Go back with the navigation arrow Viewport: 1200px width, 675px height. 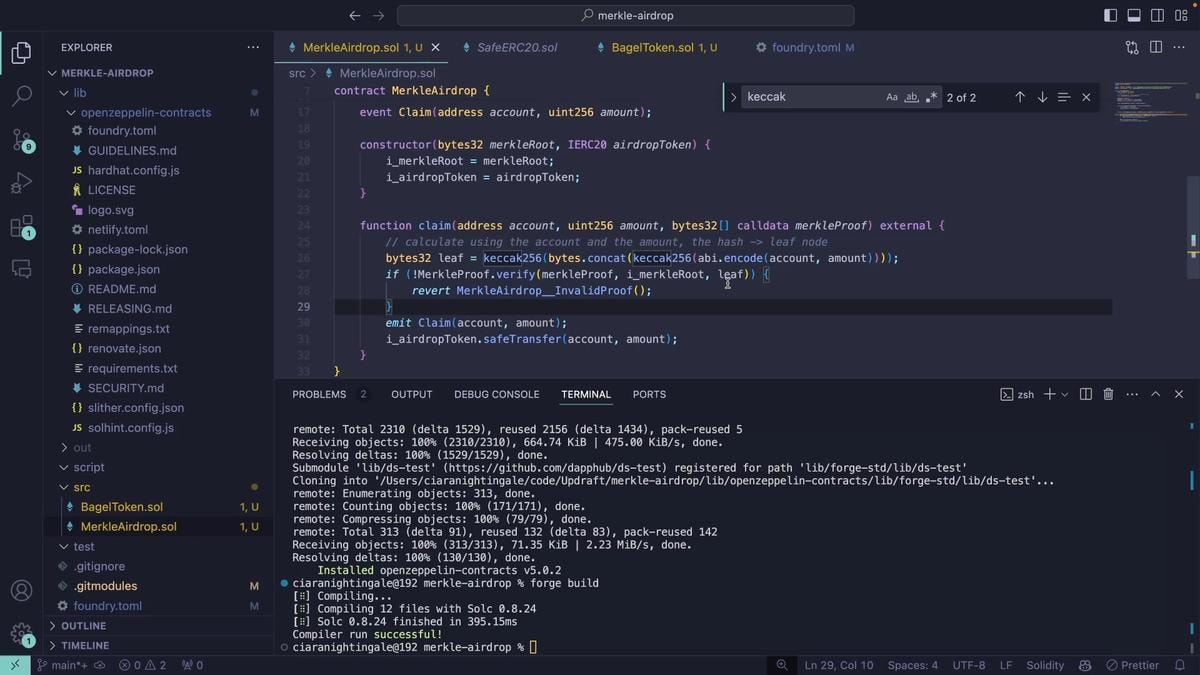(x=354, y=16)
